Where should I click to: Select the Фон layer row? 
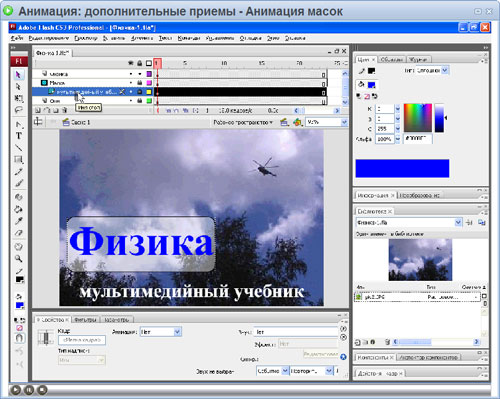tap(93, 101)
